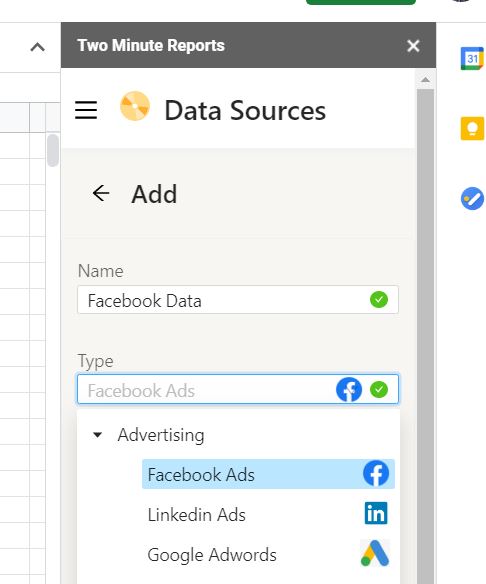Click the Advertising category label
Screen dimensions: 486x584
(161, 435)
